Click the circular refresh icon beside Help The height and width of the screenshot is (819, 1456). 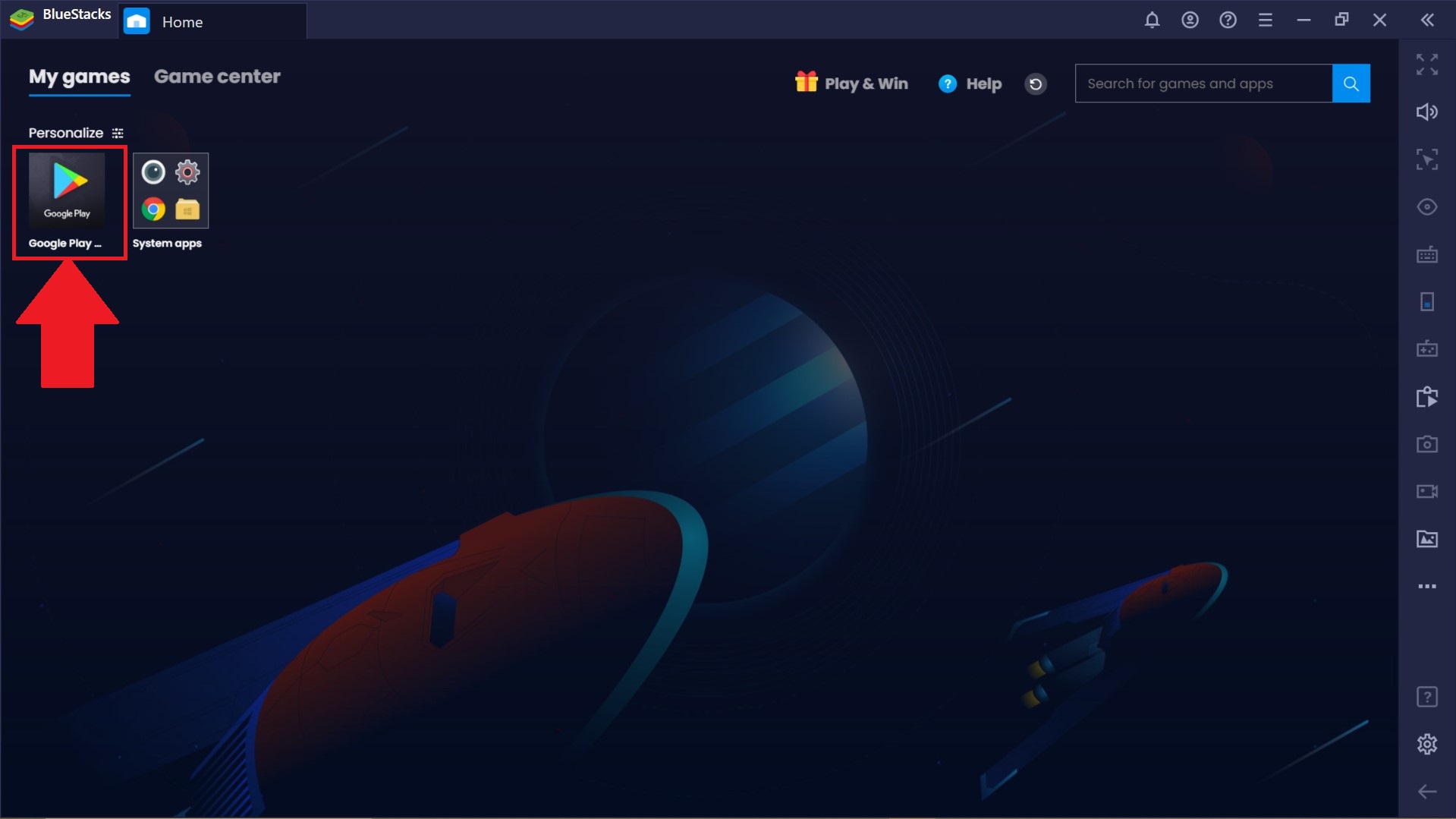[x=1036, y=83]
